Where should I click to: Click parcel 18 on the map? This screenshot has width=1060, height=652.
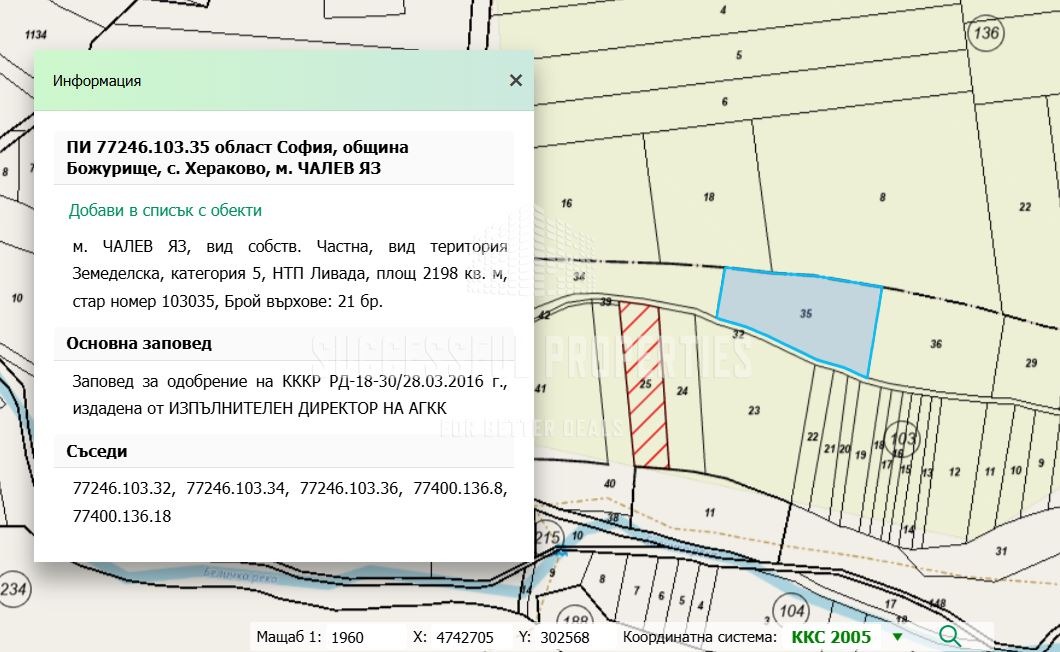[x=709, y=197]
